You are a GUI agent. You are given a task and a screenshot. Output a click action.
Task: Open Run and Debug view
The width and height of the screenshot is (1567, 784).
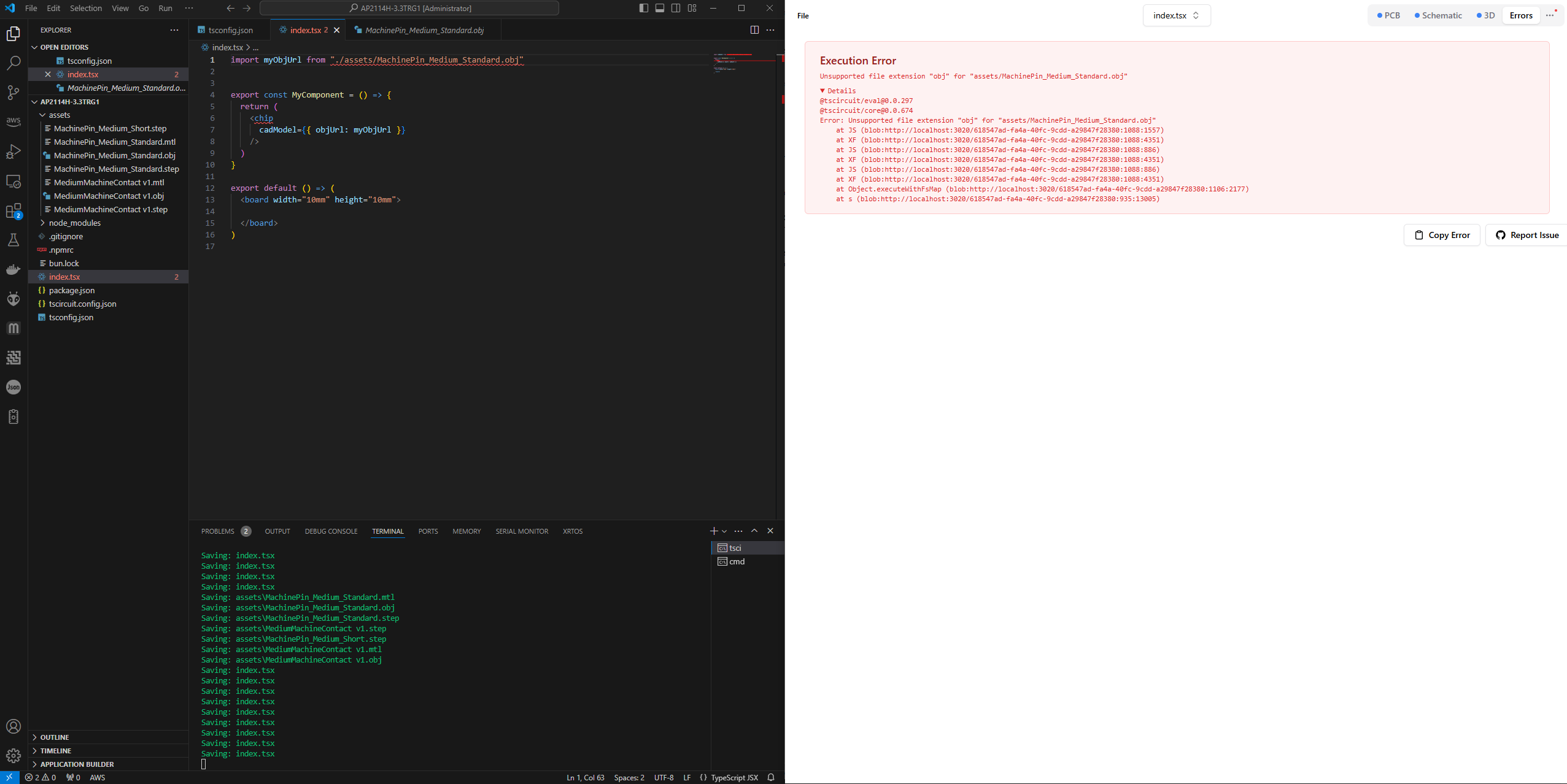point(14,152)
